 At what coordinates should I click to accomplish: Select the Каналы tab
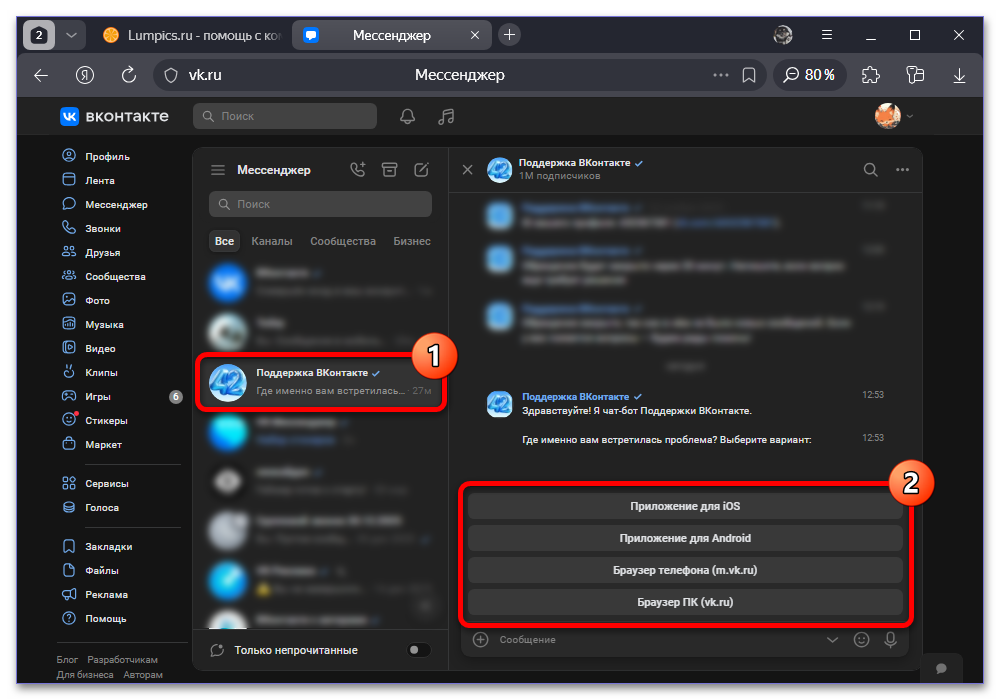click(272, 241)
